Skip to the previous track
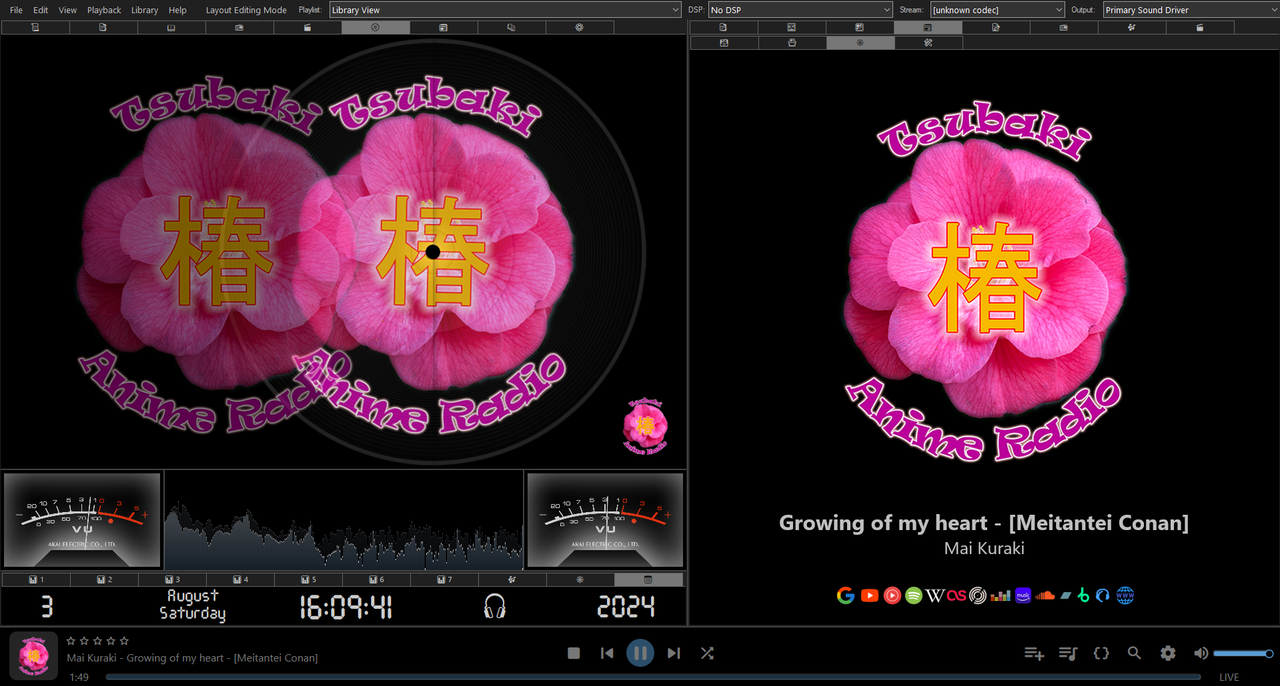The height and width of the screenshot is (686, 1280). click(x=607, y=653)
